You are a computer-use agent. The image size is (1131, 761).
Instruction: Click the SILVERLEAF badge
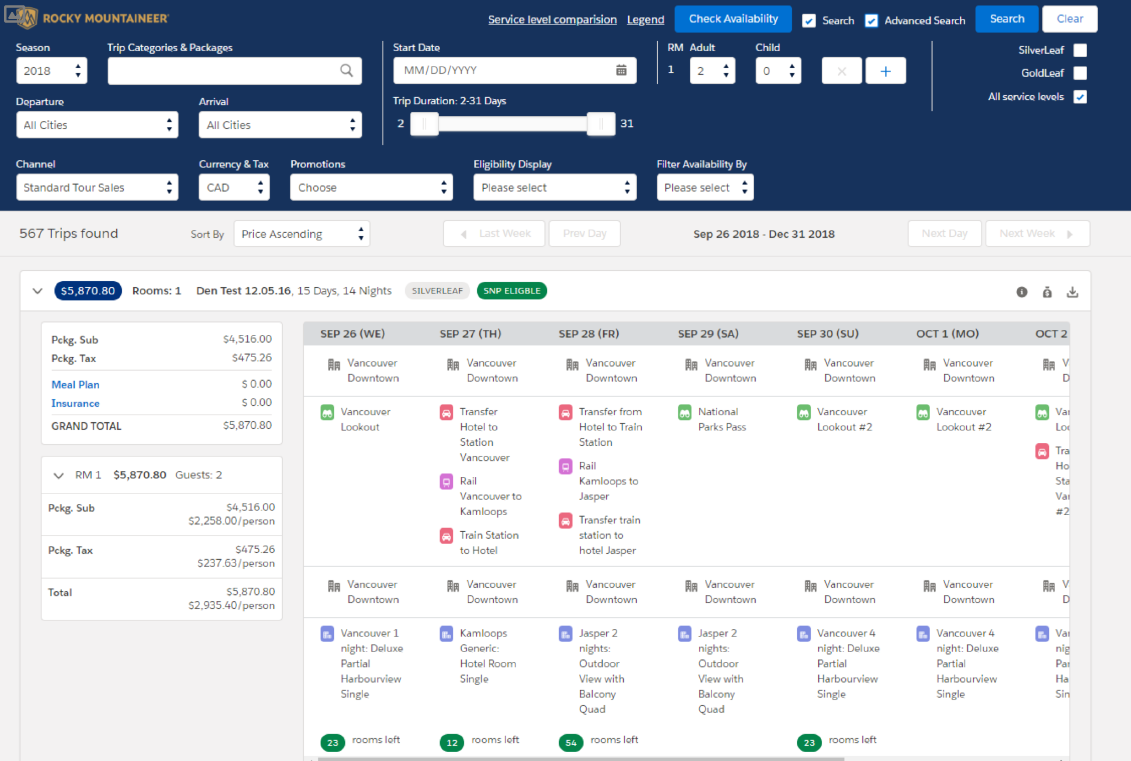437,291
